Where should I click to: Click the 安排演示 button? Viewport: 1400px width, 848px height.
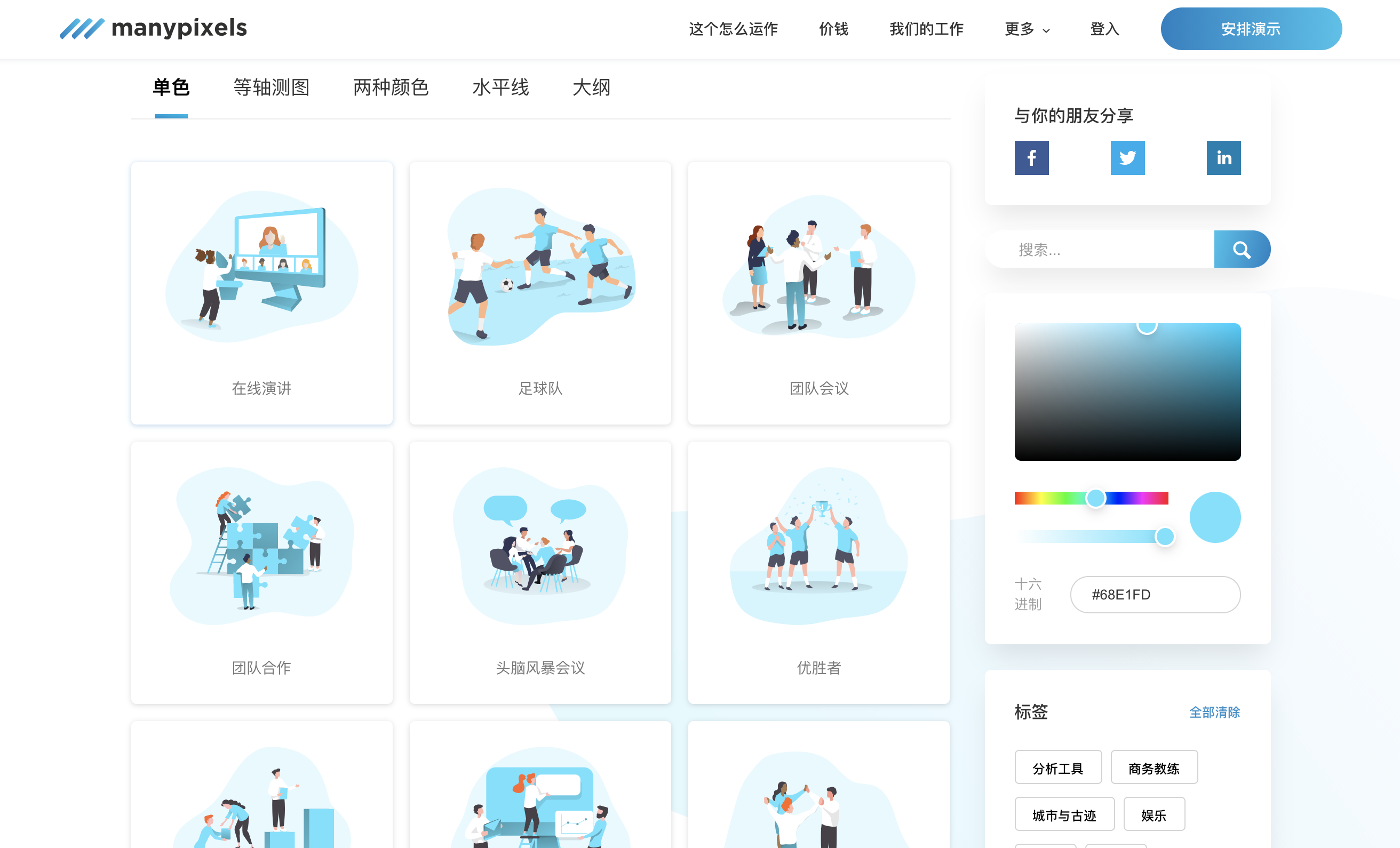pos(1251,29)
